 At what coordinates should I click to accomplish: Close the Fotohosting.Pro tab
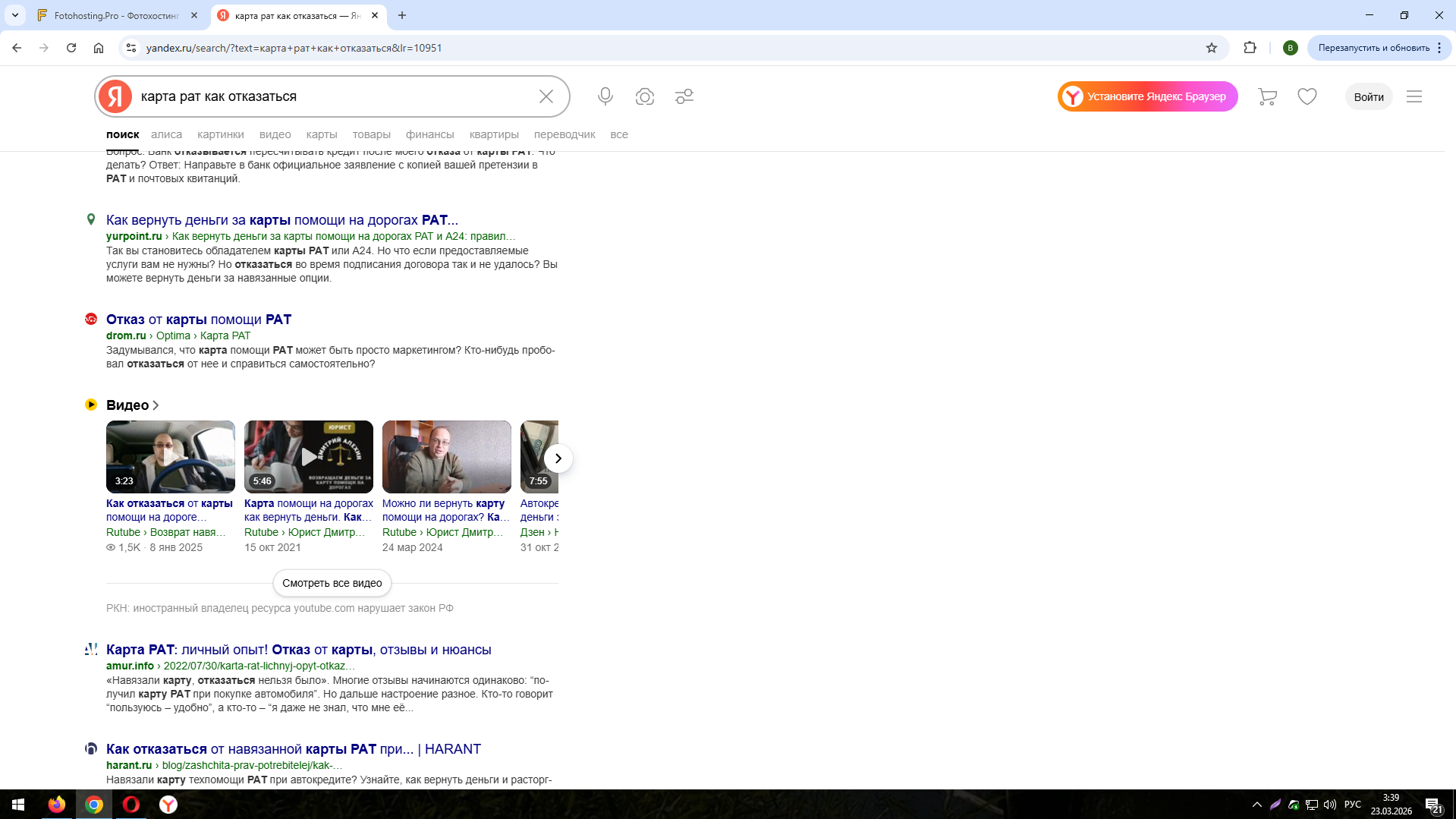coord(194,15)
